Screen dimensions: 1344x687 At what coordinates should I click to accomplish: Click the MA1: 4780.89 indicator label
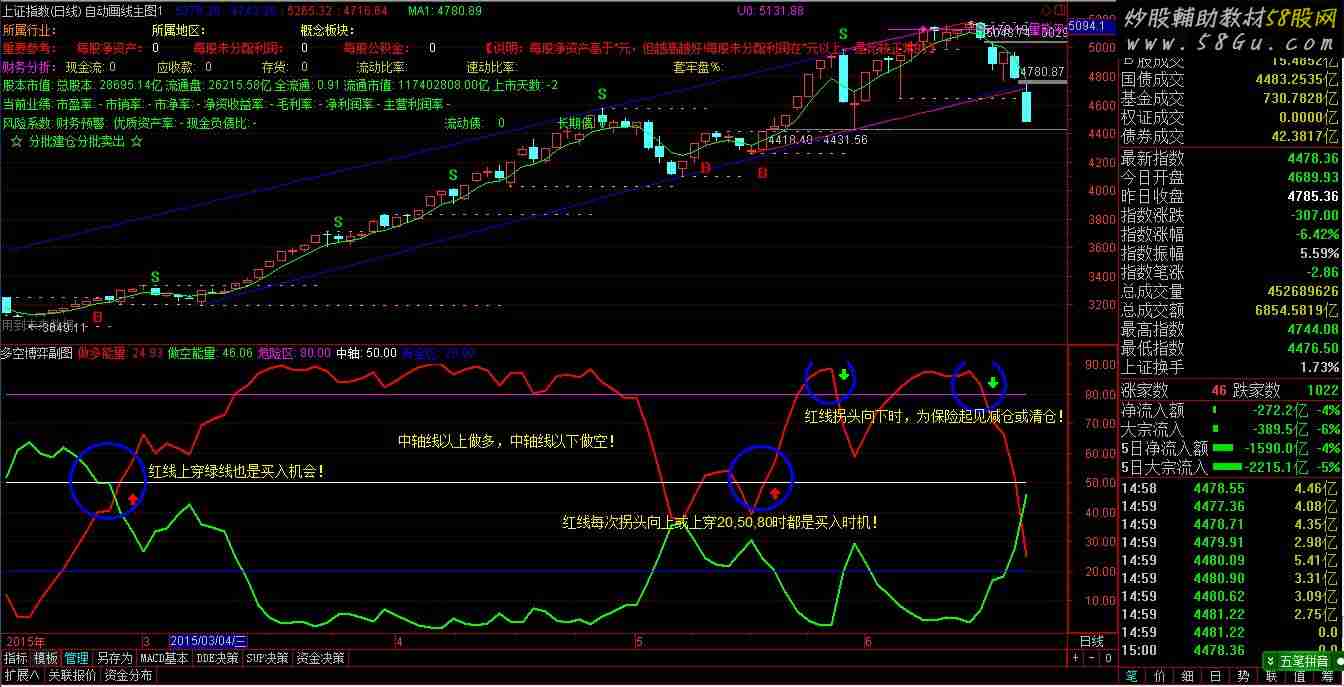click(x=445, y=11)
